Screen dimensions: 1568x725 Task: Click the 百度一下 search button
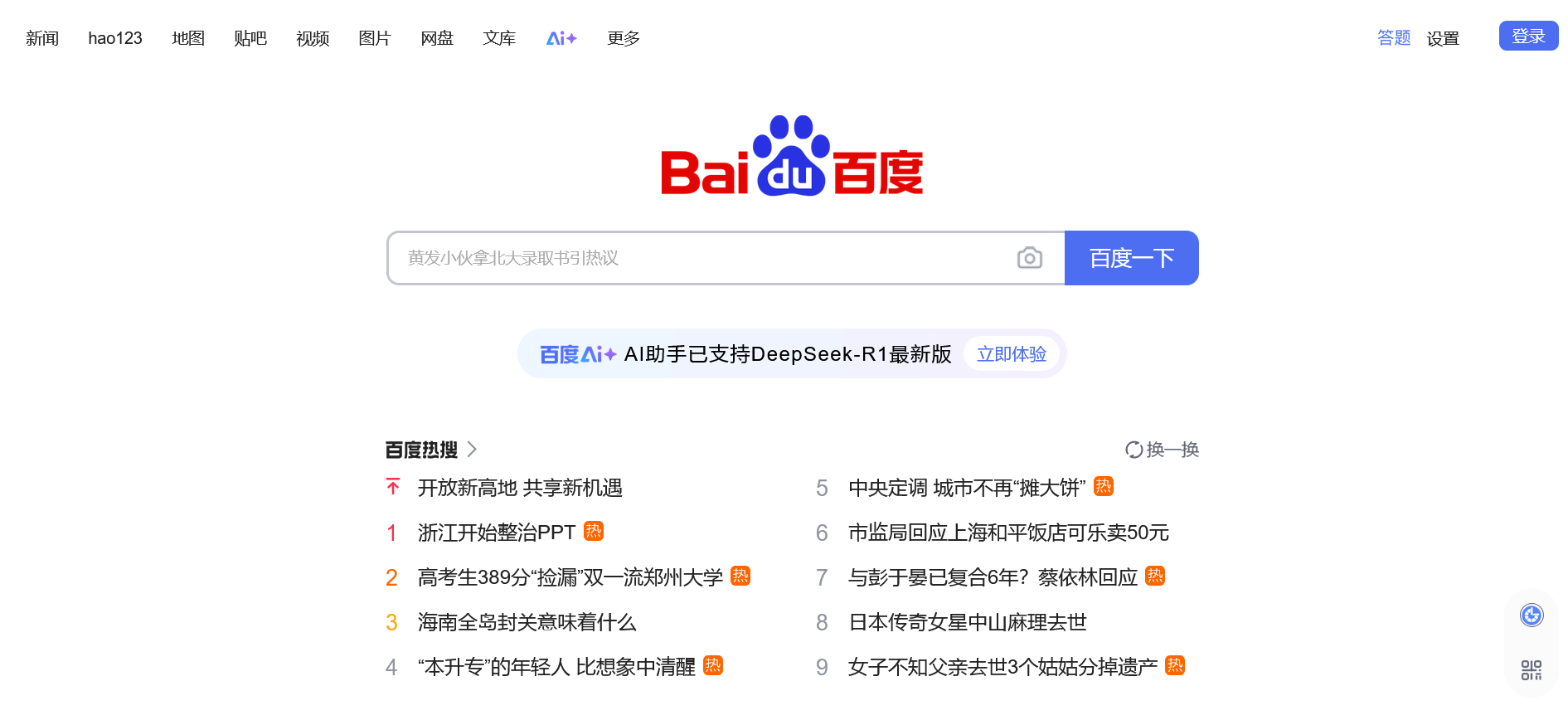(1131, 258)
